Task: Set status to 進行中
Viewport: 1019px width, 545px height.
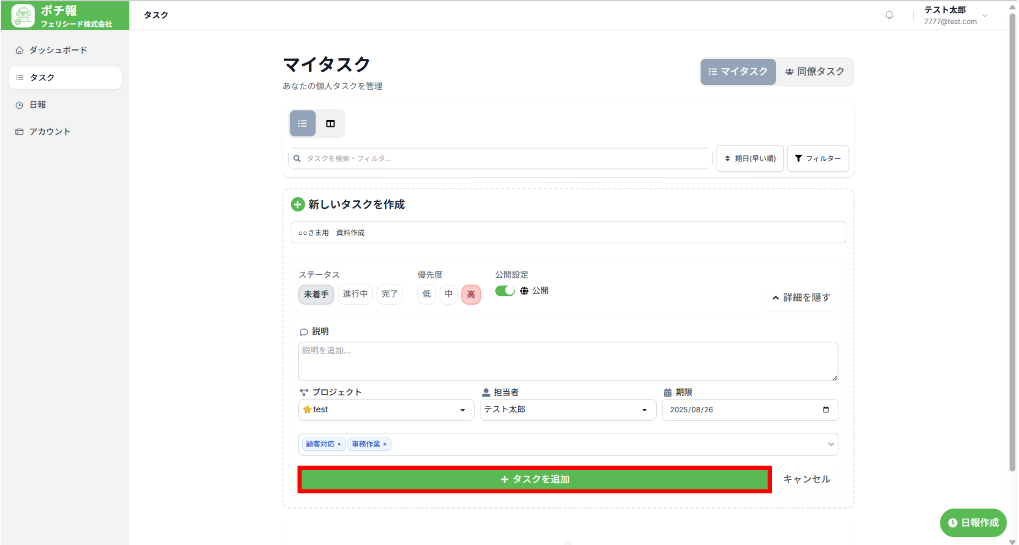Action: tap(355, 294)
